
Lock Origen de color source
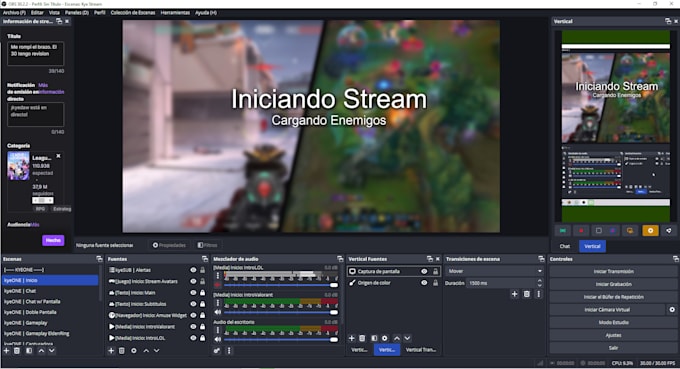click(x=435, y=283)
